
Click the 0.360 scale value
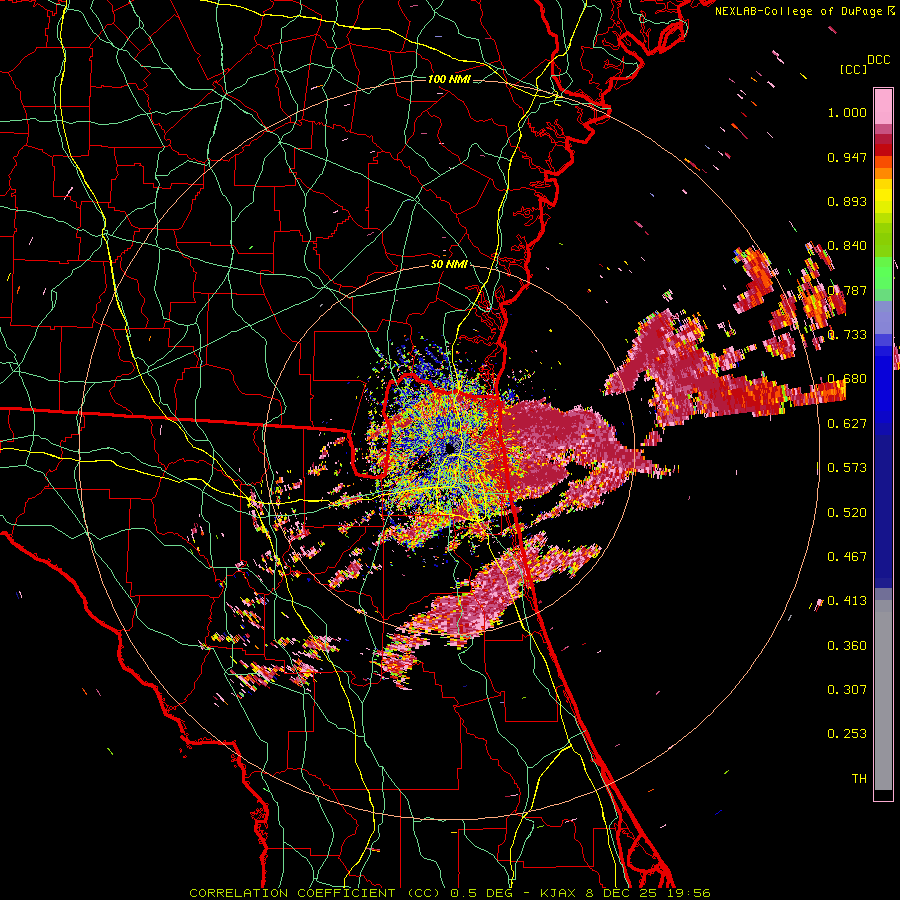847,646
